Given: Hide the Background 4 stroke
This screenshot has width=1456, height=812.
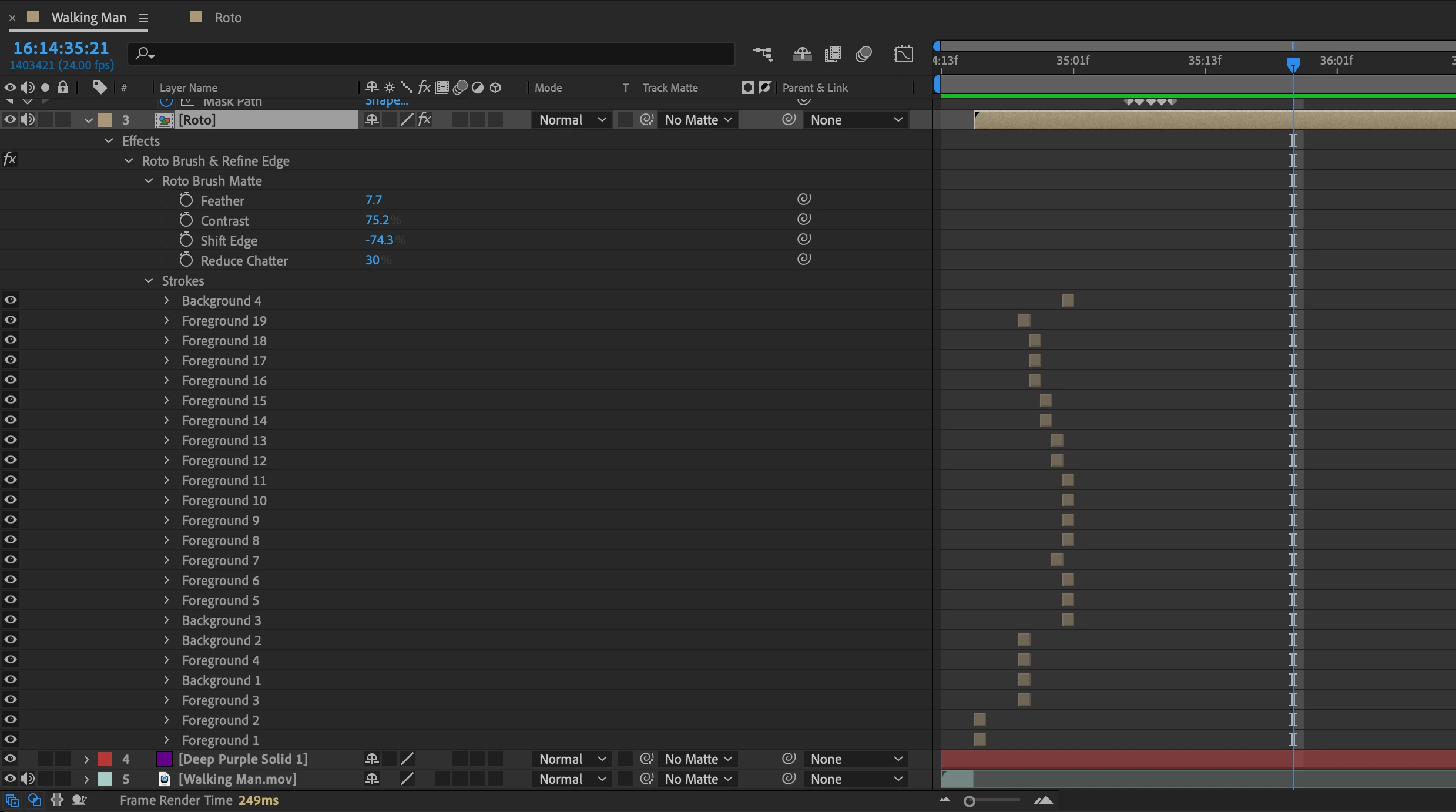Looking at the screenshot, I should click(11, 300).
